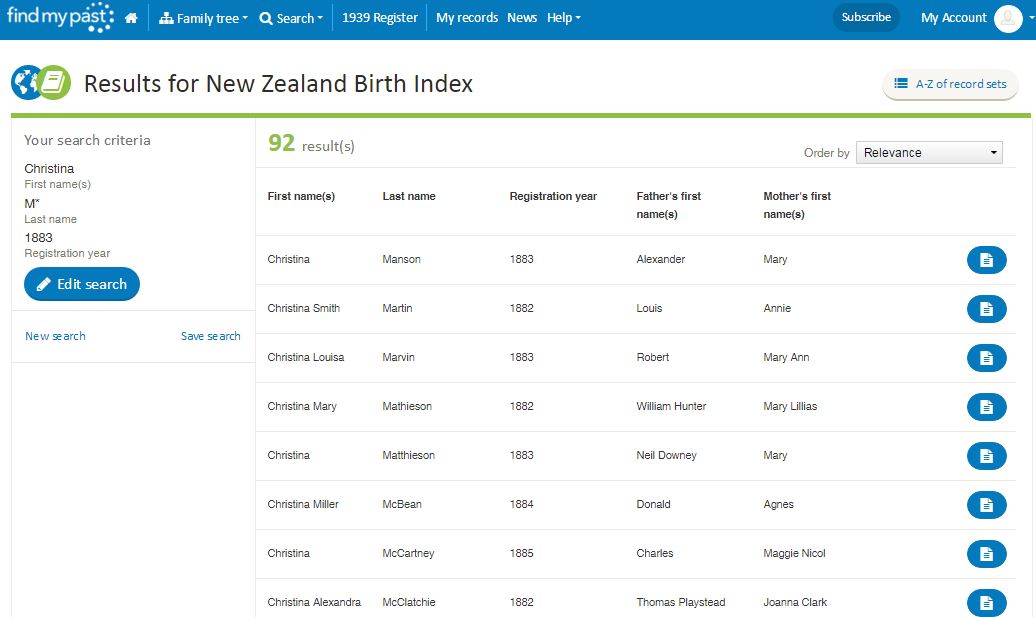Open record icon for Christina Louisa Marvin

click(986, 358)
